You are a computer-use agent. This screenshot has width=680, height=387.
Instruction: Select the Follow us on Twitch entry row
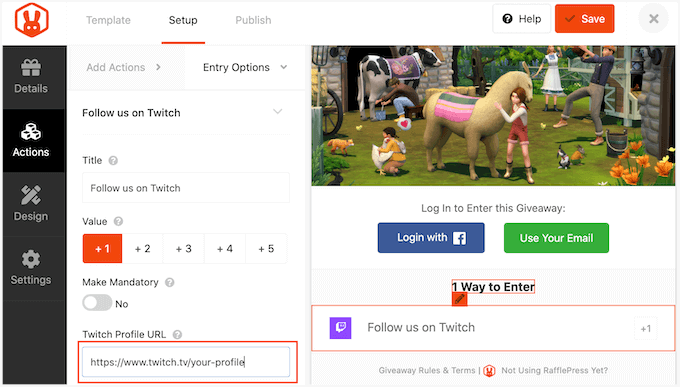point(493,328)
